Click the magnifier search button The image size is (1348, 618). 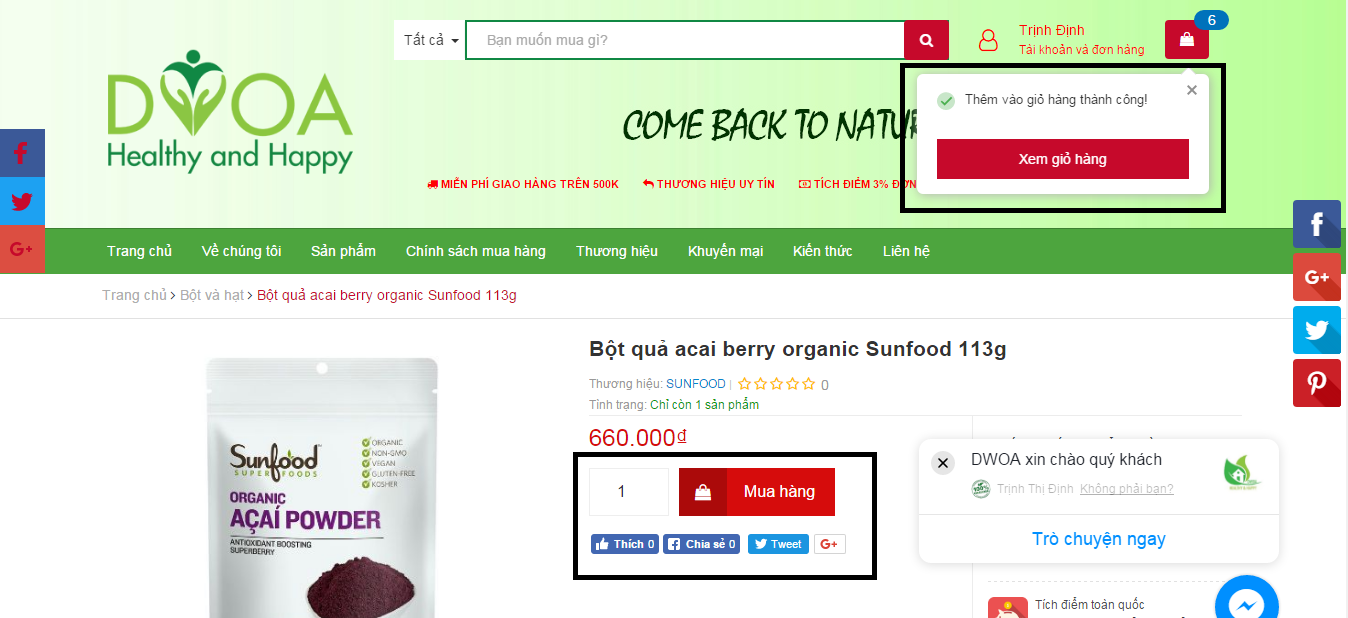click(926, 40)
